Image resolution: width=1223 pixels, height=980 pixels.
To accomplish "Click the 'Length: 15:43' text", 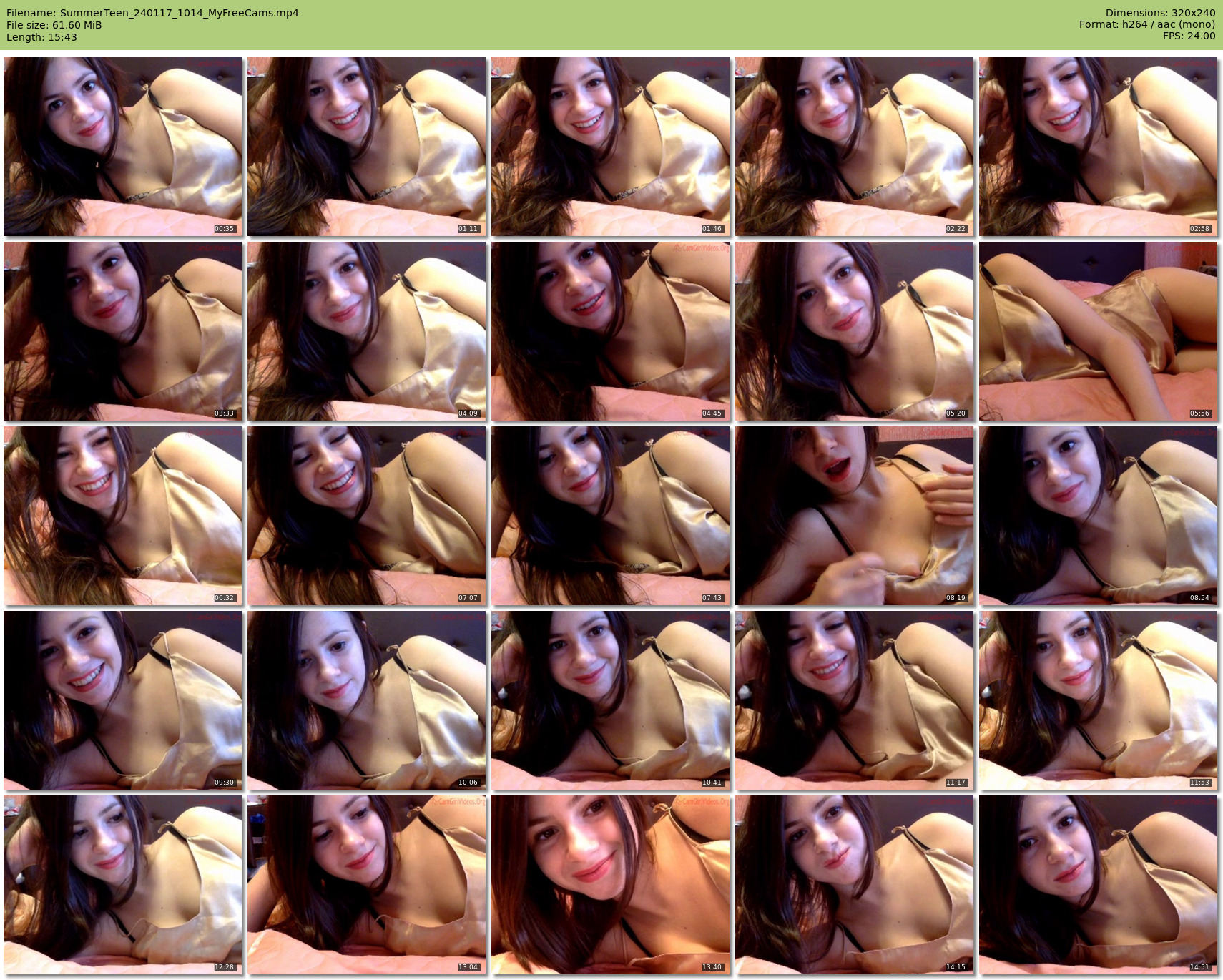I will pos(41,37).
